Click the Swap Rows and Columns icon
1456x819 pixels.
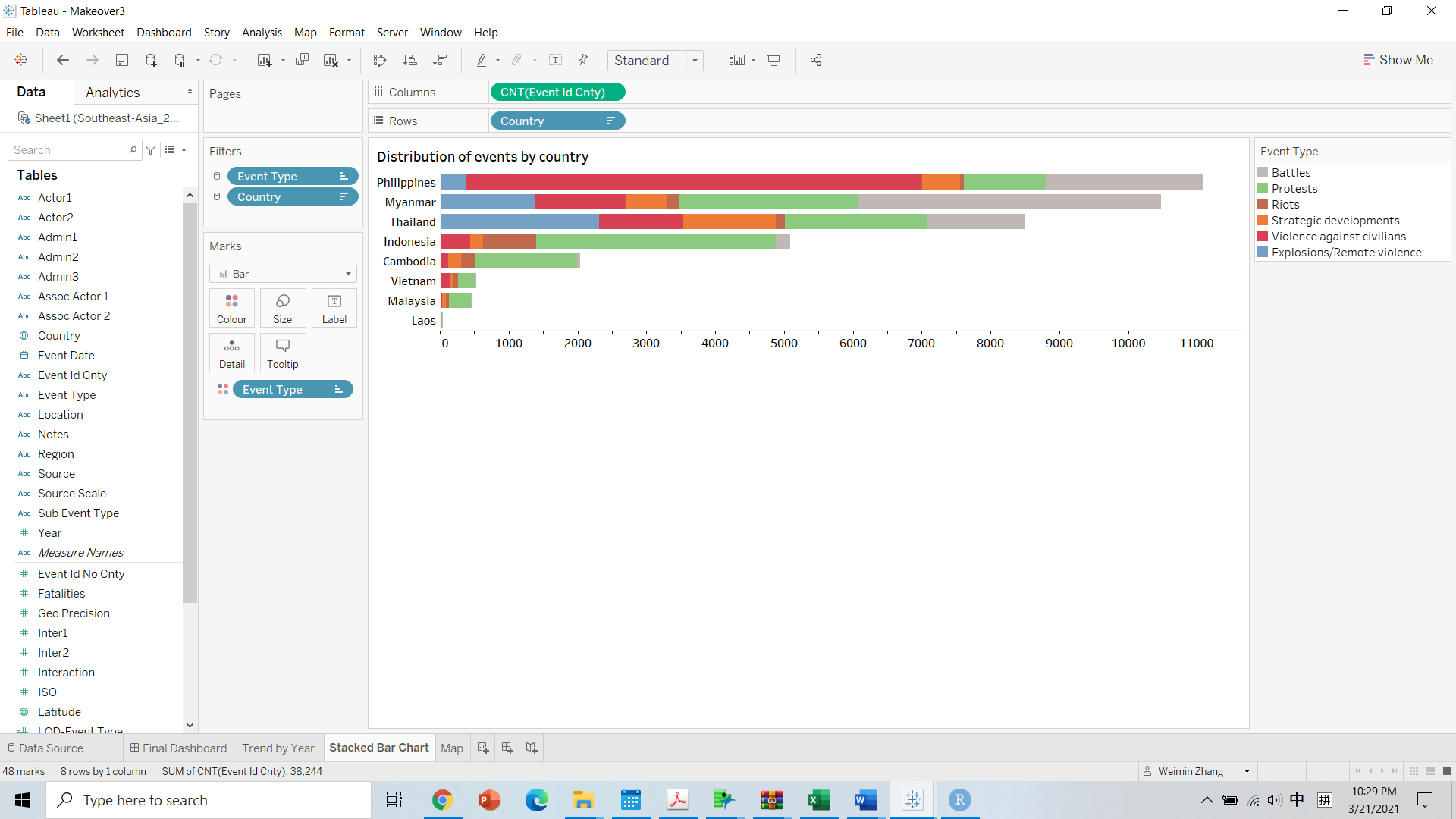click(380, 61)
